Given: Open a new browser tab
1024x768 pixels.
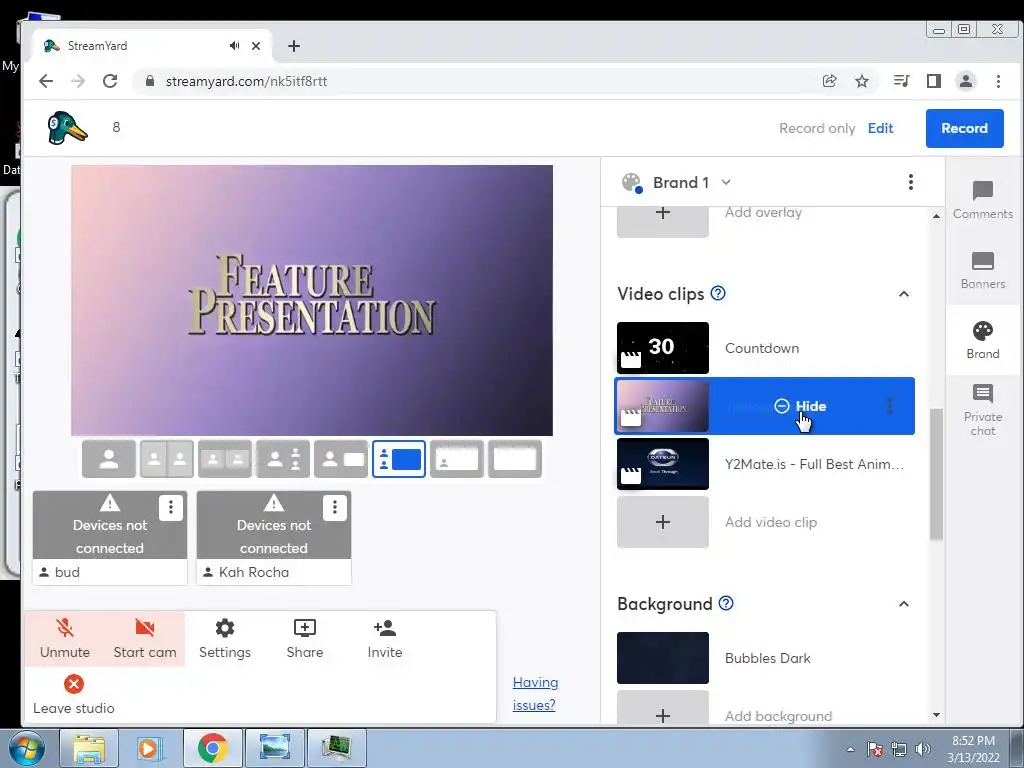Looking at the screenshot, I should click(294, 46).
